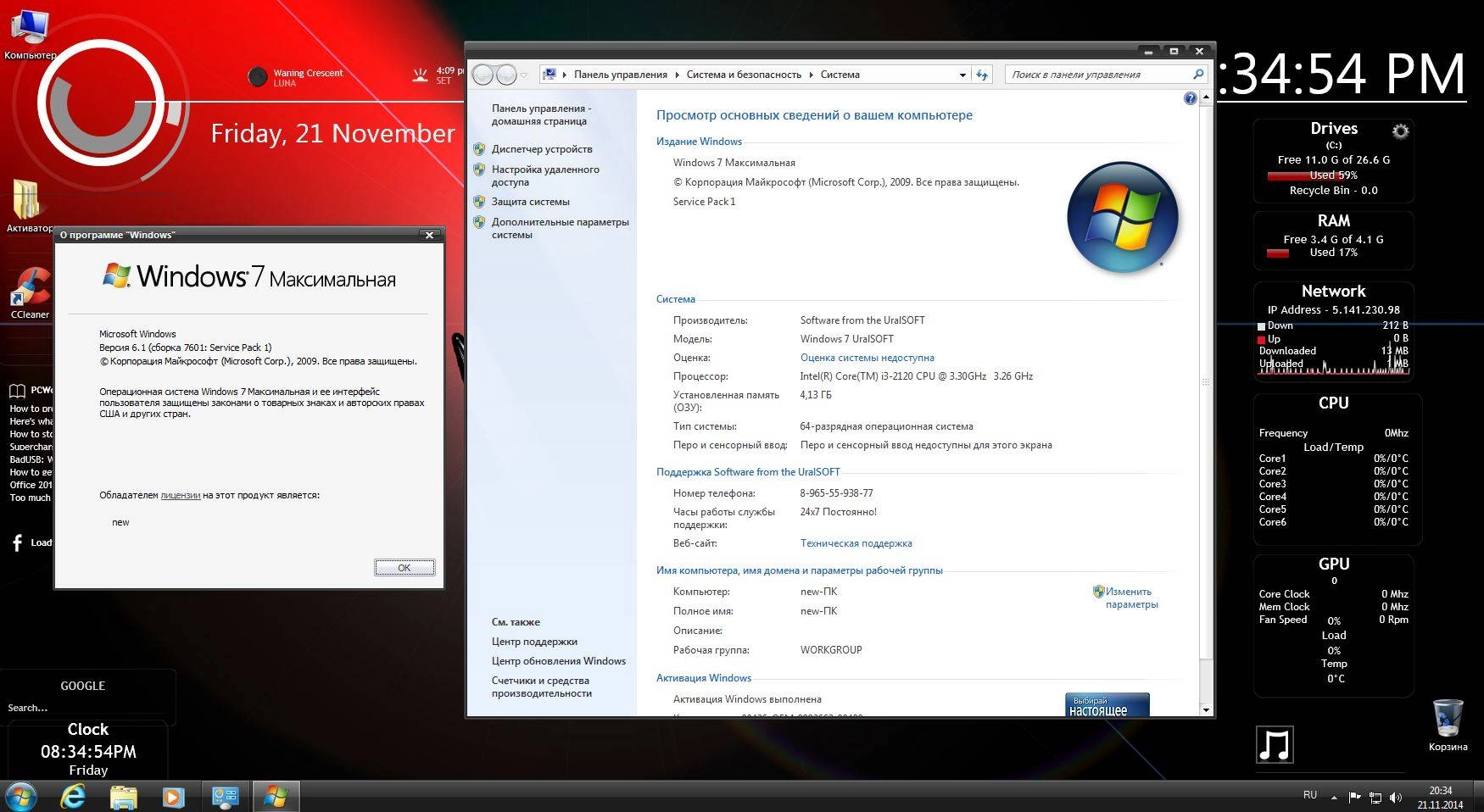Open Корзина recycle bin icon
This screenshot has height=812, width=1484.
(x=1448, y=726)
